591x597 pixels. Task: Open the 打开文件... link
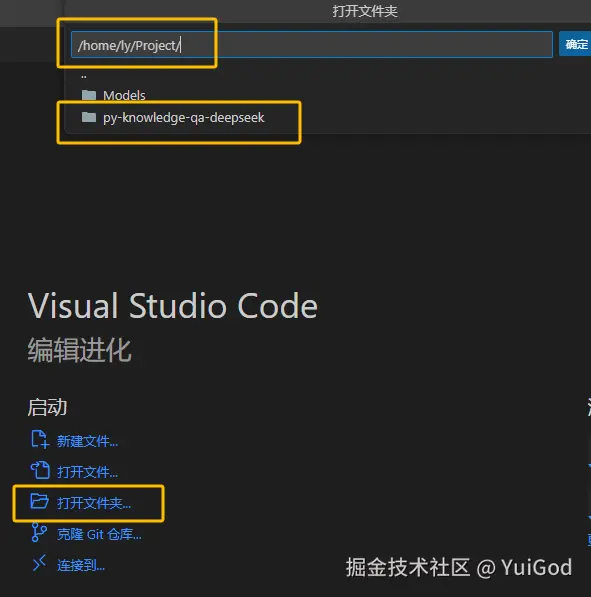pyautogui.click(x=87, y=472)
